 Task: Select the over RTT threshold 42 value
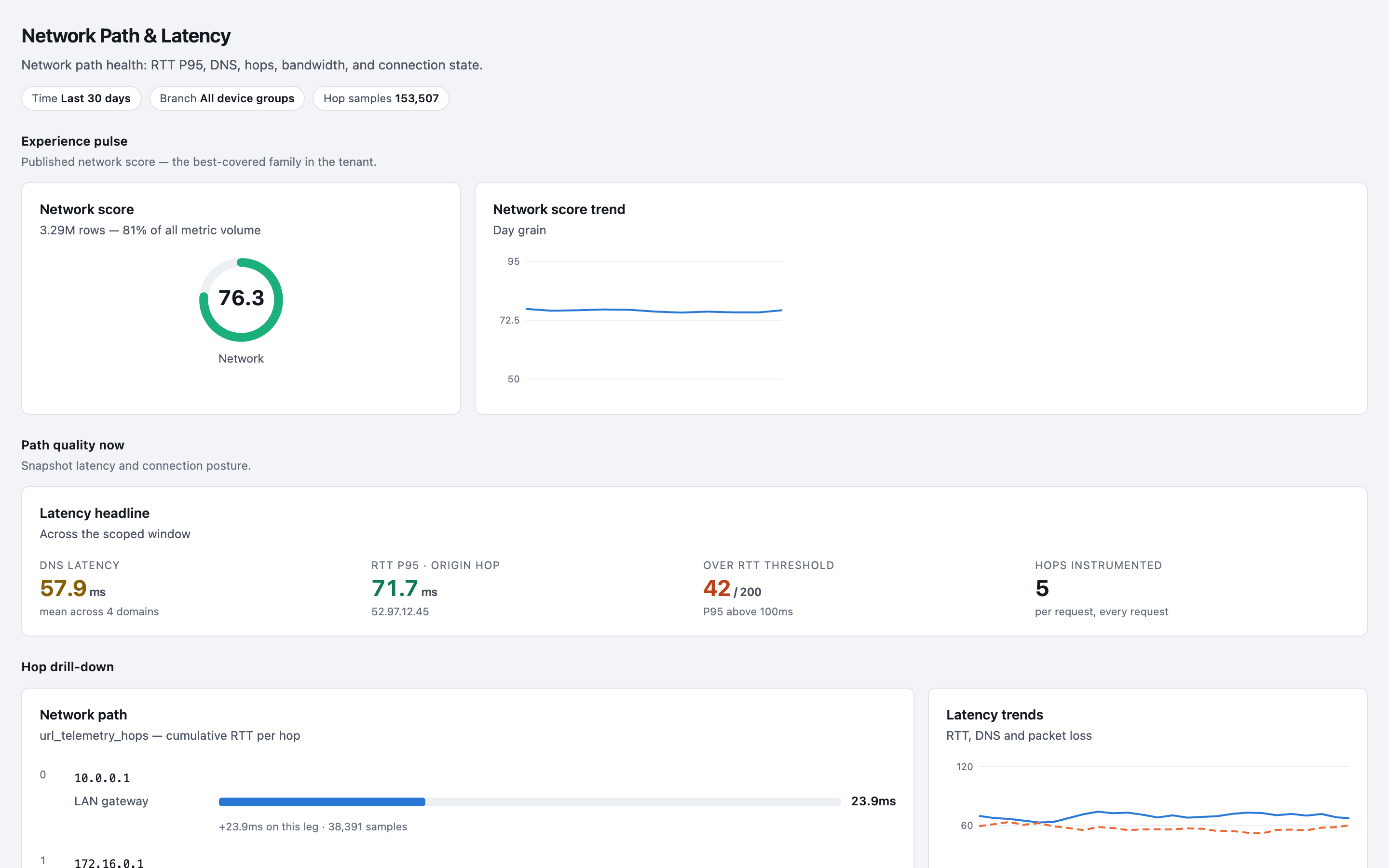(716, 588)
